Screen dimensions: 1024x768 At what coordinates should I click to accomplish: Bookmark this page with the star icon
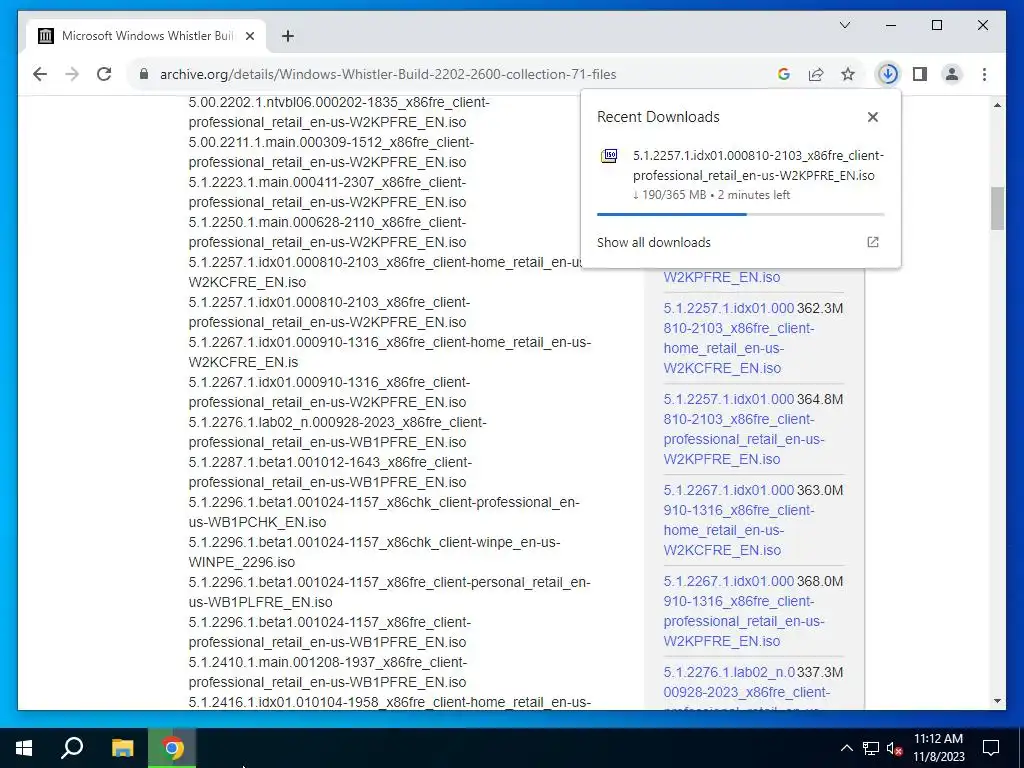(848, 74)
